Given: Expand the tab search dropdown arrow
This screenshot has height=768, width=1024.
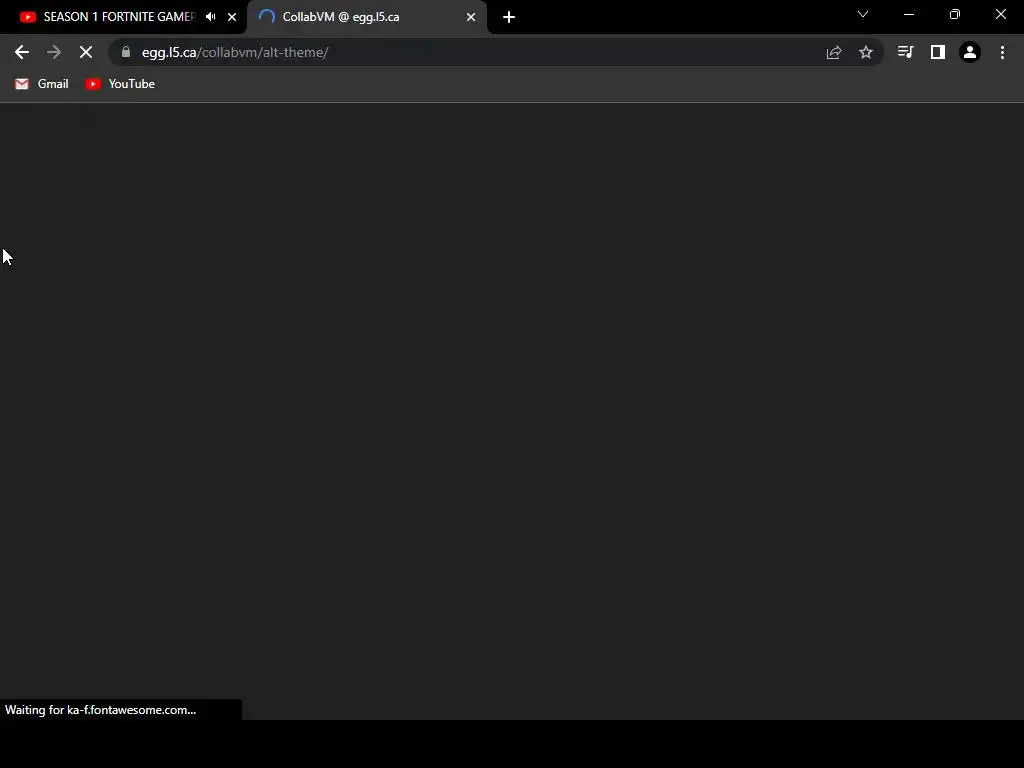Looking at the screenshot, I should 863,14.
